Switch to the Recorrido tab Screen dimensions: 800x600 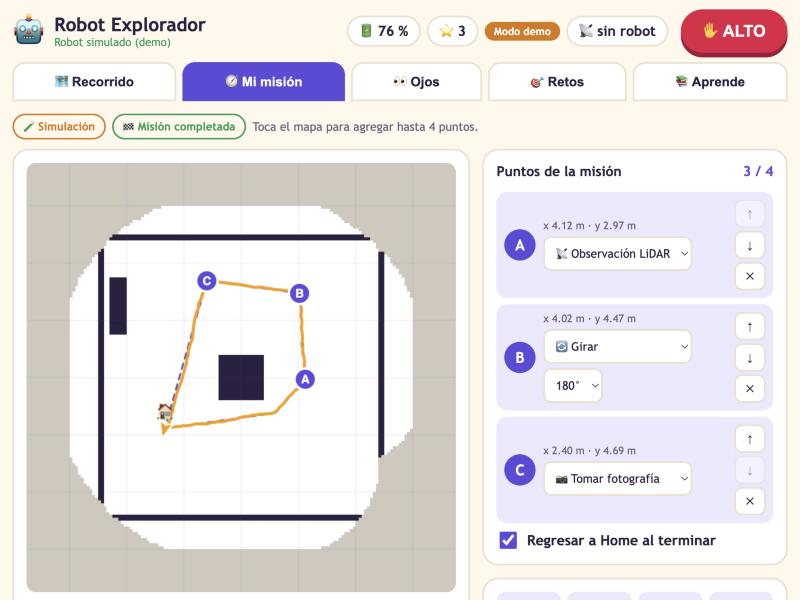(94, 82)
